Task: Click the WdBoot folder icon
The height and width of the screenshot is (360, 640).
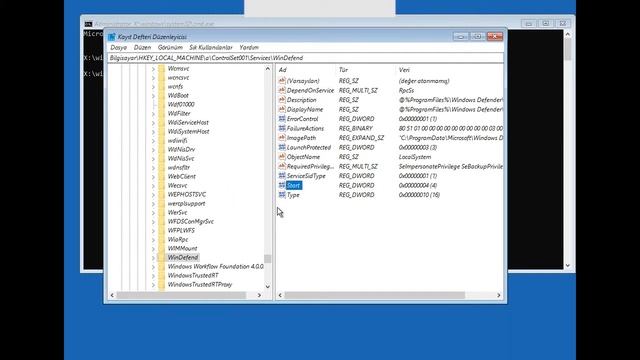Action: (x=162, y=96)
